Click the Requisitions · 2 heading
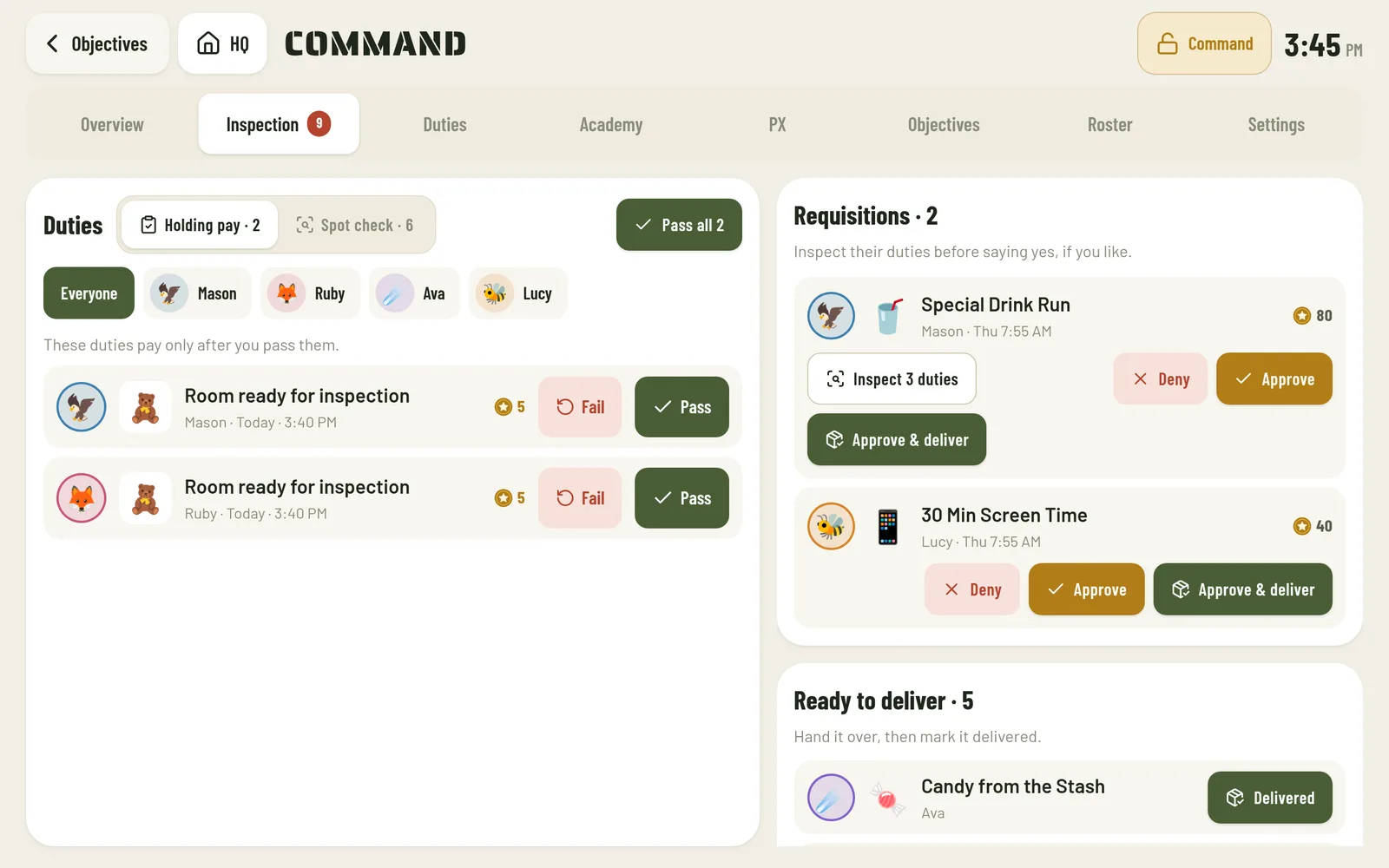Image resolution: width=1389 pixels, height=868 pixels. (x=866, y=215)
